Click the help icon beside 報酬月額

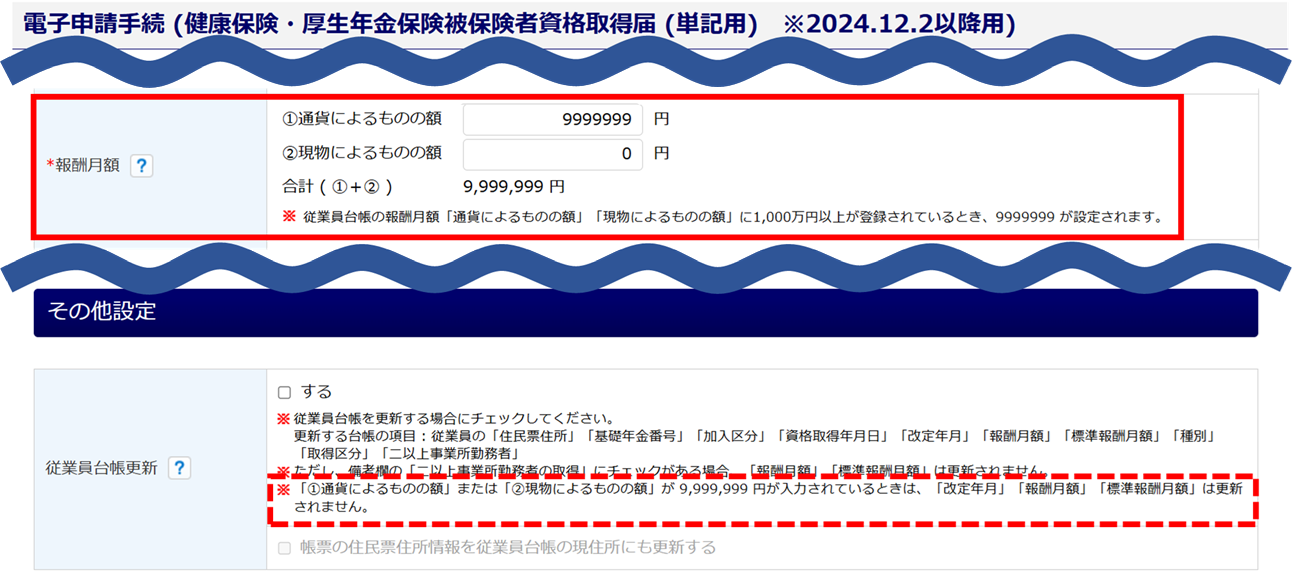coord(142,166)
